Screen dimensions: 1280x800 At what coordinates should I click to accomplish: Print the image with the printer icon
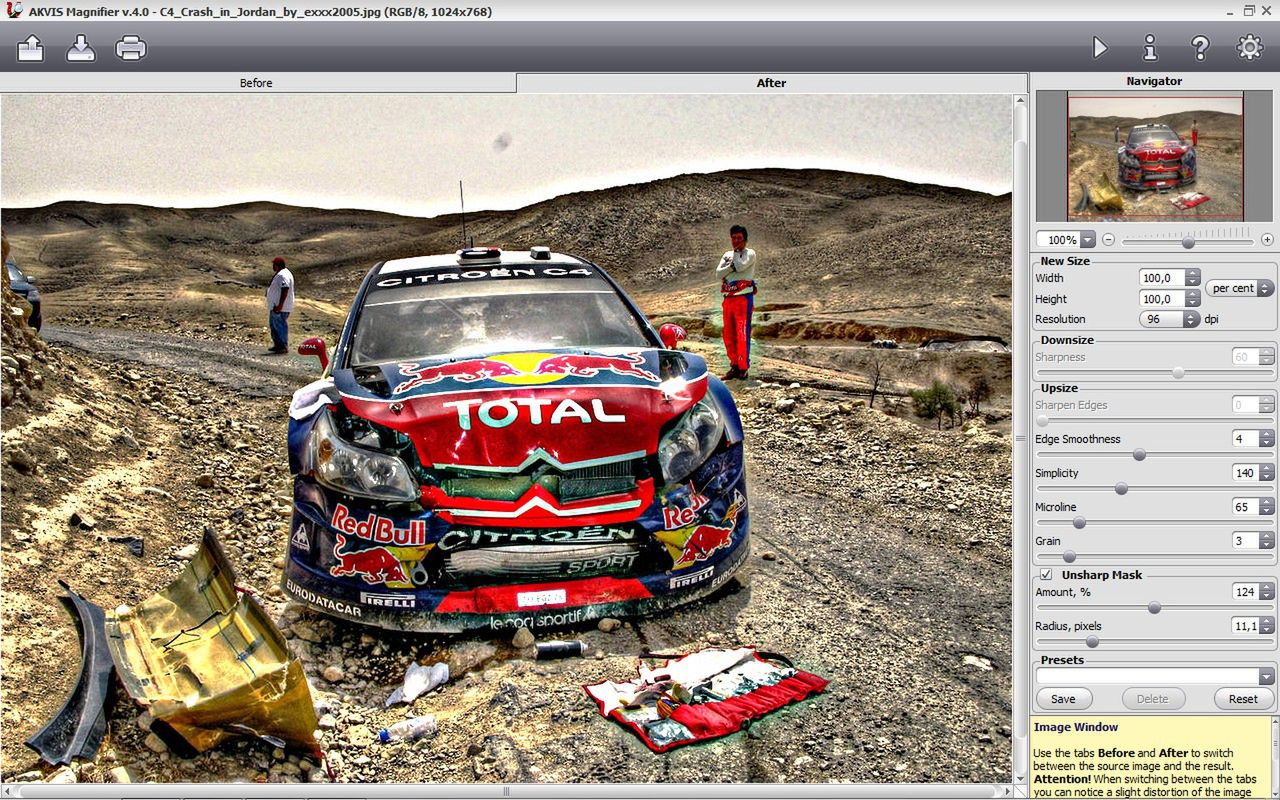click(x=131, y=47)
